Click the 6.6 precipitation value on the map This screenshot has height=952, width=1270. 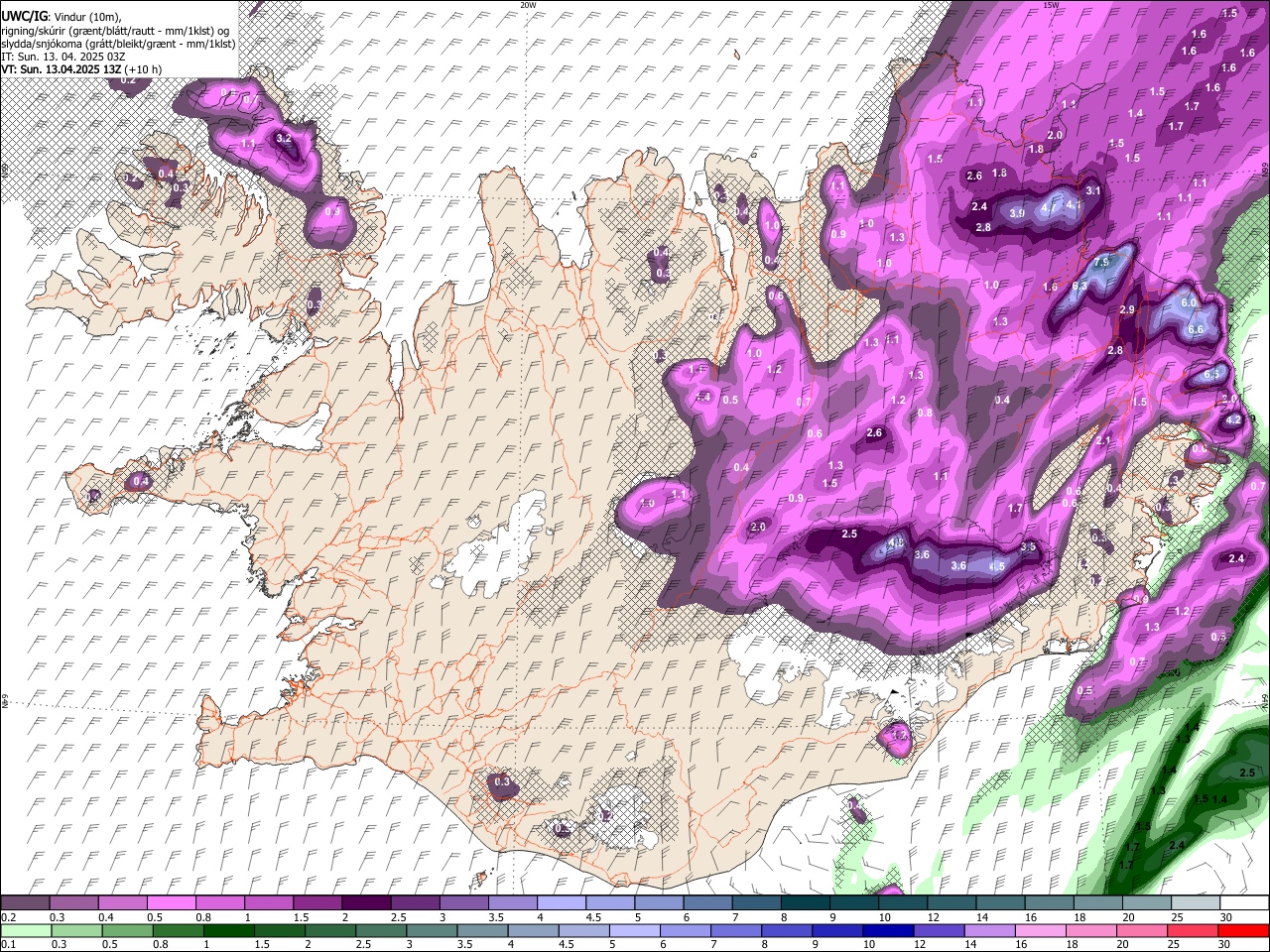click(x=1196, y=329)
